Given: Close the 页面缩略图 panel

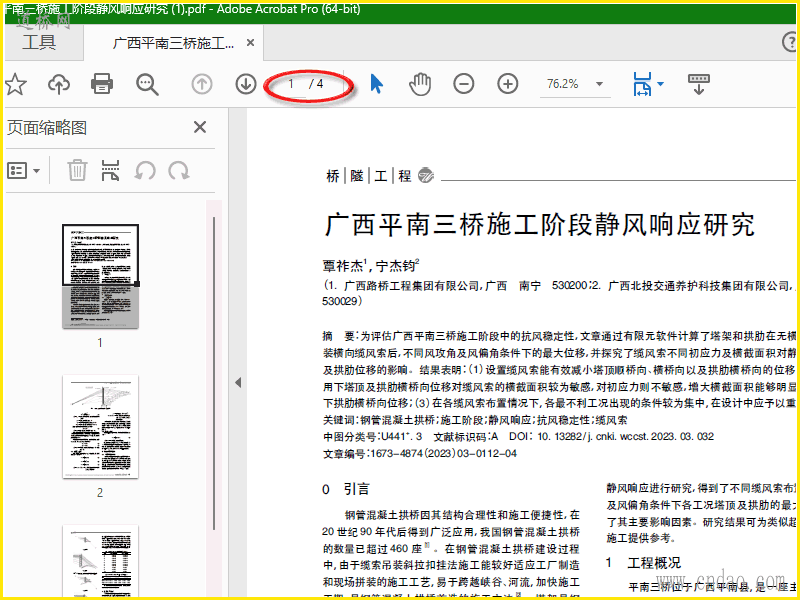Looking at the screenshot, I should click(x=200, y=127).
